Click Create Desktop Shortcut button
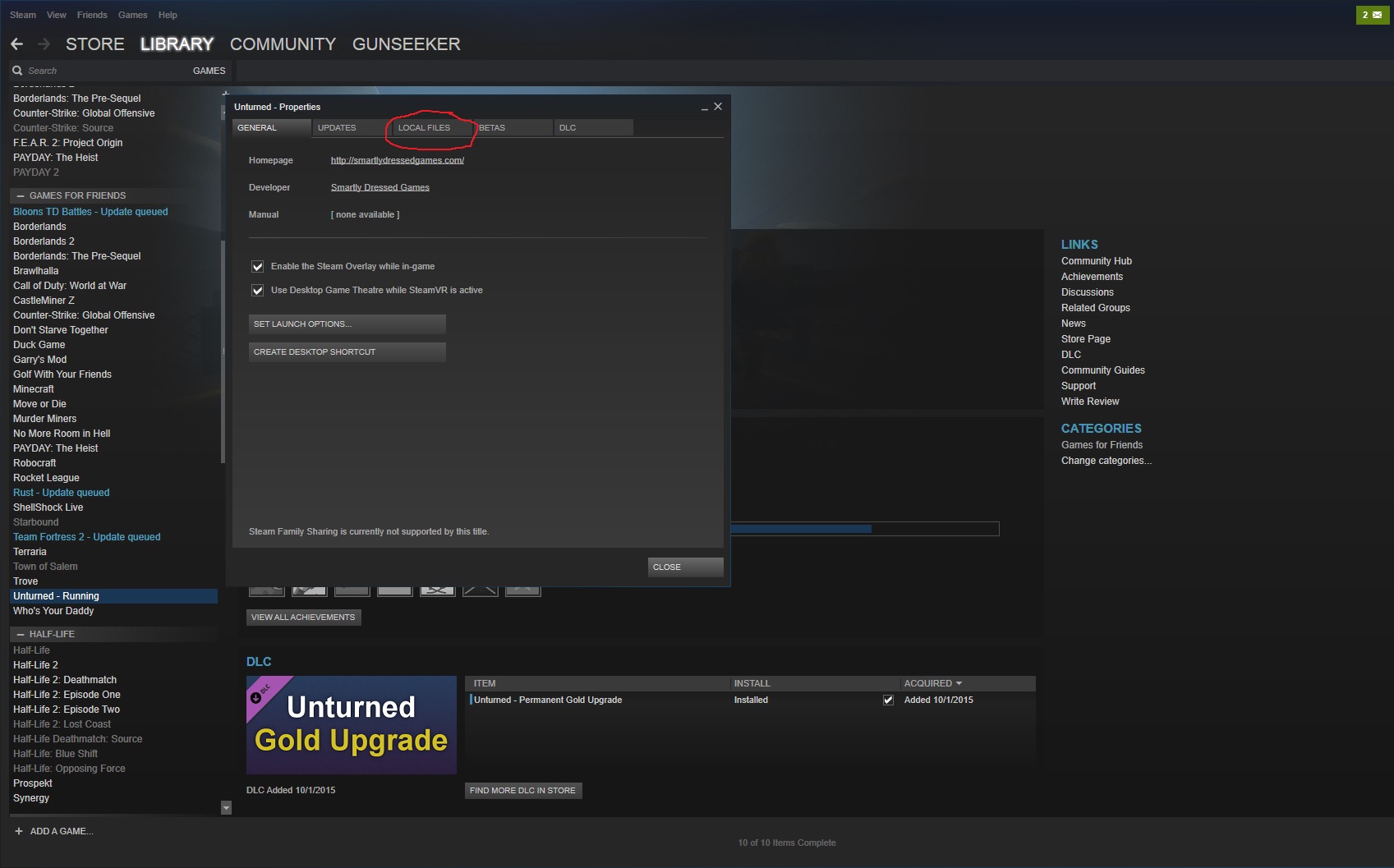 (x=347, y=352)
